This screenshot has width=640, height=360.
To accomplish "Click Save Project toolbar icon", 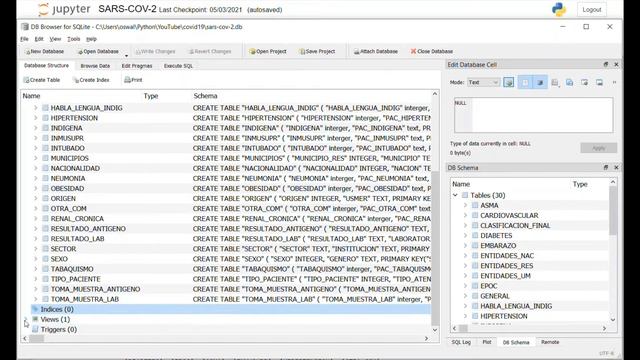I will point(302,51).
